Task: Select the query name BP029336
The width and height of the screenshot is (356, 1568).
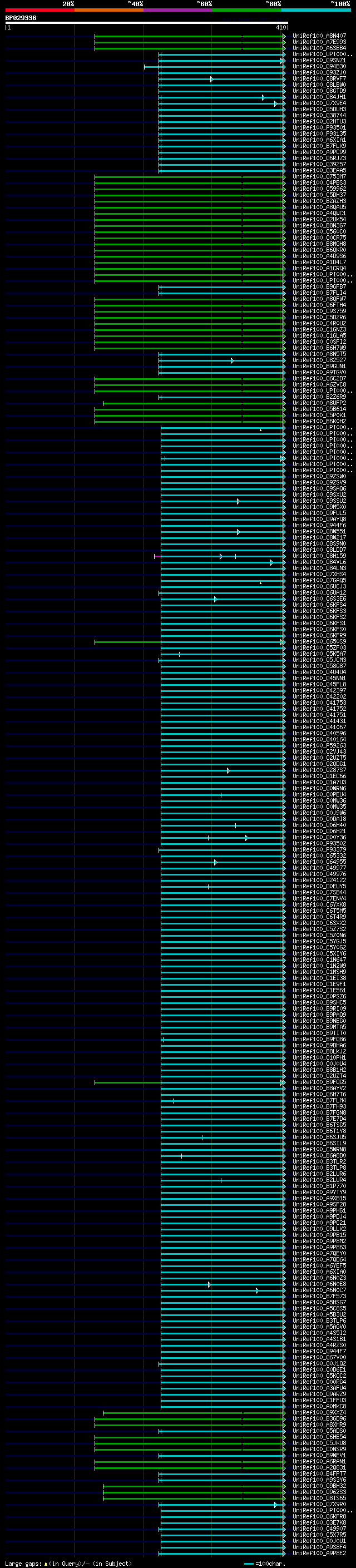Action: [x=21, y=18]
